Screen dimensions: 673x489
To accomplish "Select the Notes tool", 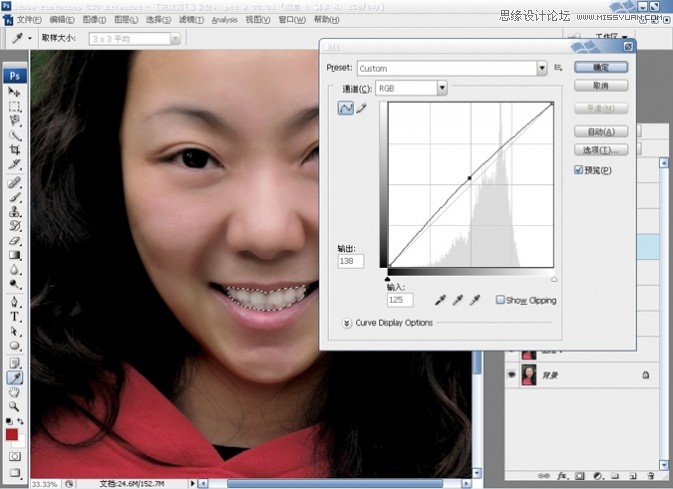I will pyautogui.click(x=14, y=363).
